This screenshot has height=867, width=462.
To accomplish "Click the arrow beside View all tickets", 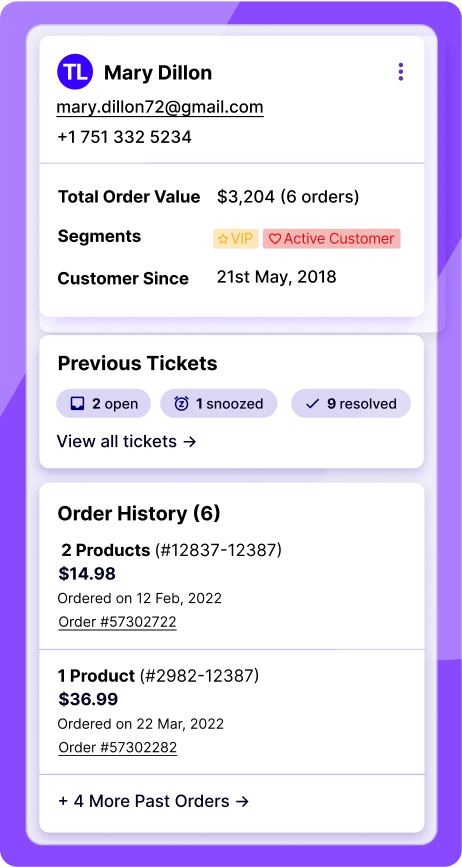I will (190, 442).
